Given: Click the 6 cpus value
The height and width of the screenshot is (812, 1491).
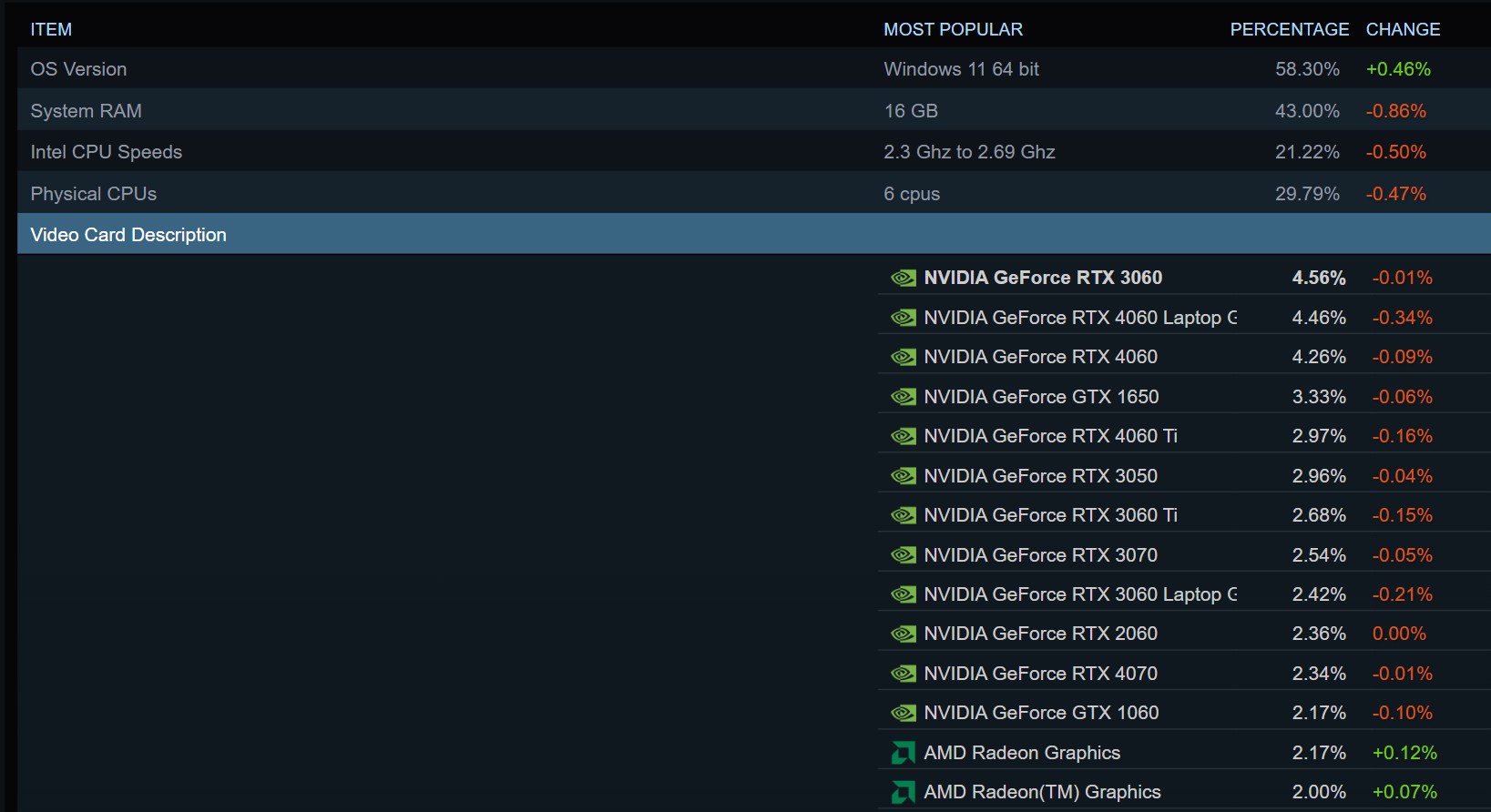Looking at the screenshot, I should [x=912, y=194].
